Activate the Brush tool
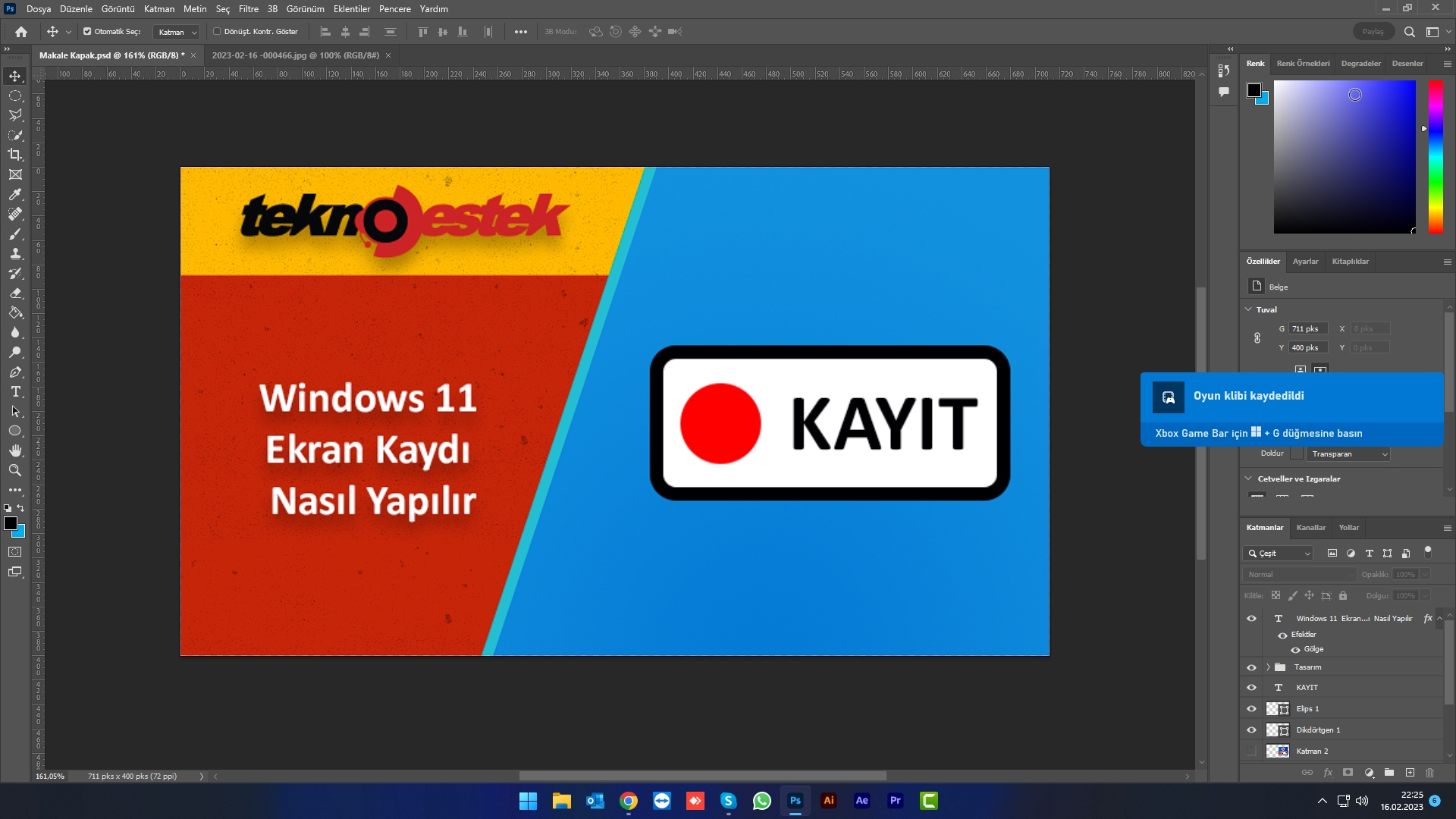The image size is (1456, 819). (15, 234)
